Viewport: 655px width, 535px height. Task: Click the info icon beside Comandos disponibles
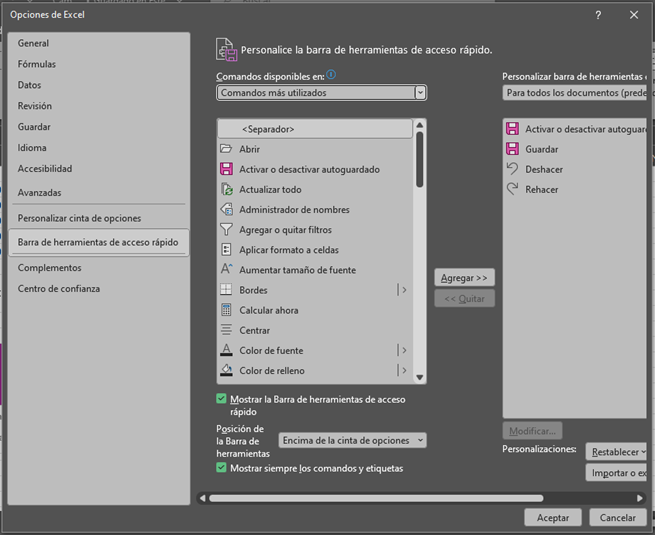[x=331, y=75]
